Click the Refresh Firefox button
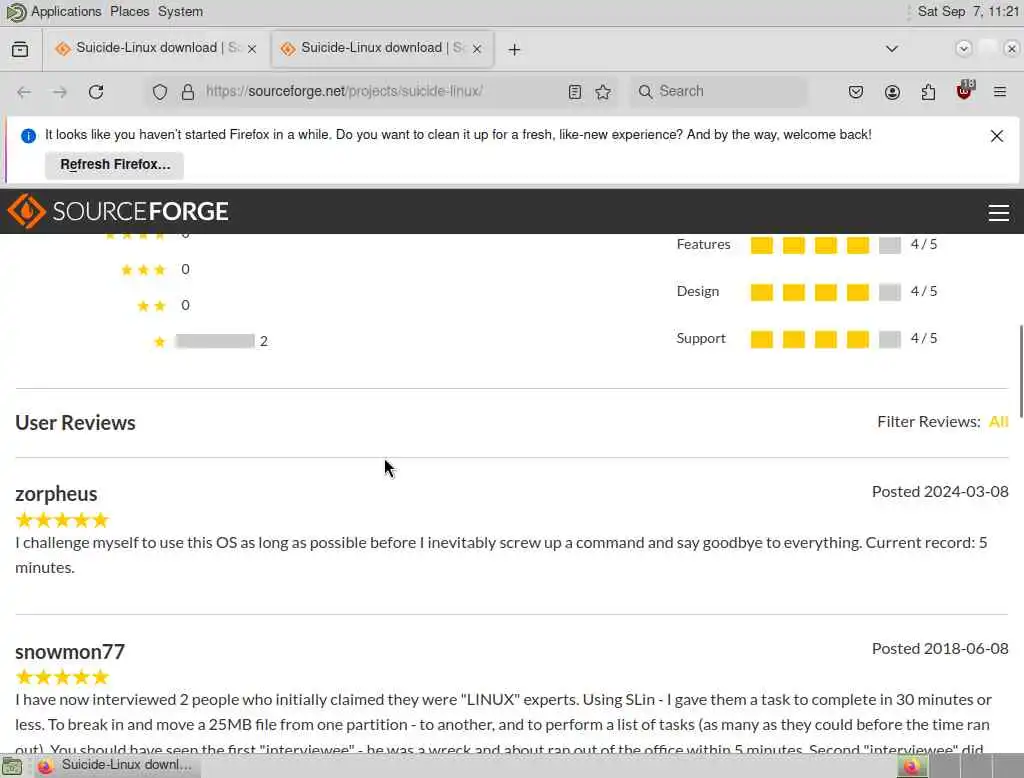1024x778 pixels. 114,165
